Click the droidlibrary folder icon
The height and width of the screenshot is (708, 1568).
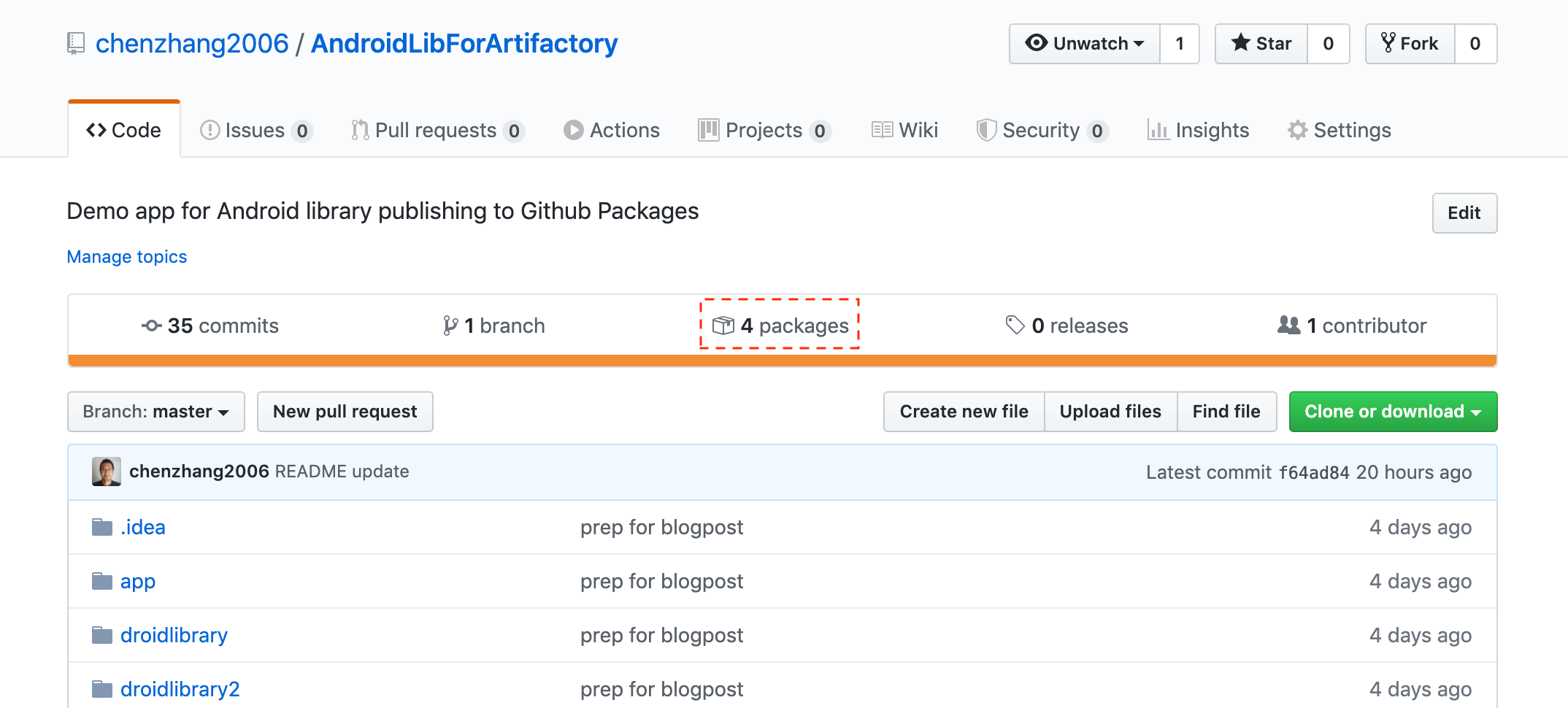102,635
